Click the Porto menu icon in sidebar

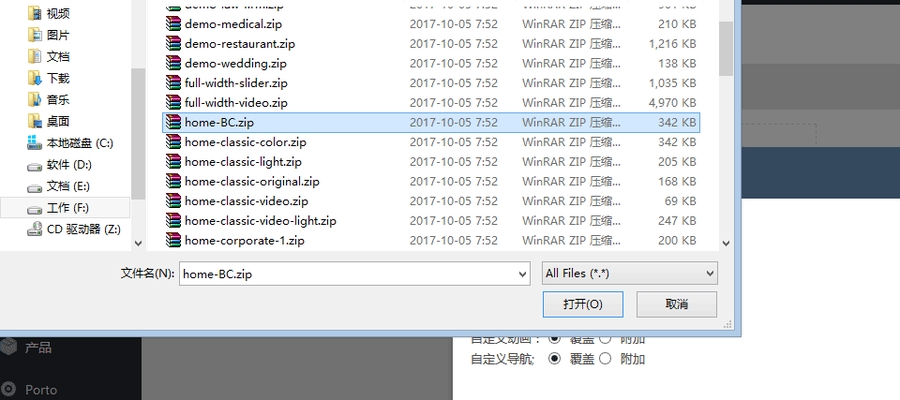[x=8, y=390]
